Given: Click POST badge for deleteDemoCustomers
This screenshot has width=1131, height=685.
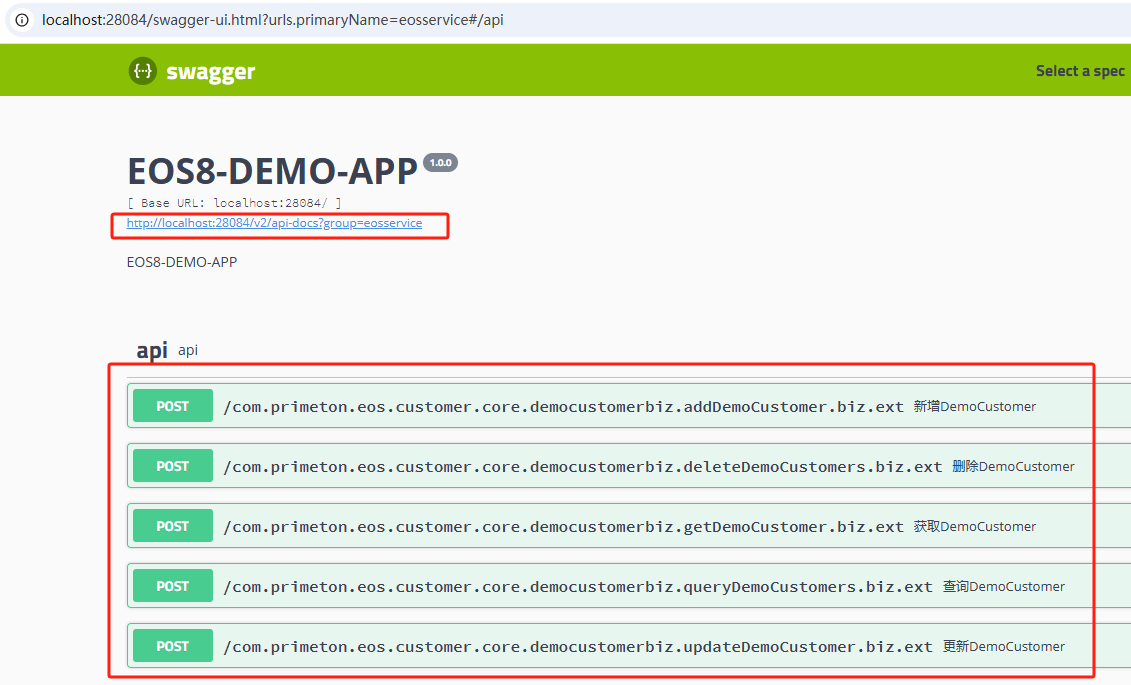Looking at the screenshot, I should click(x=173, y=467).
